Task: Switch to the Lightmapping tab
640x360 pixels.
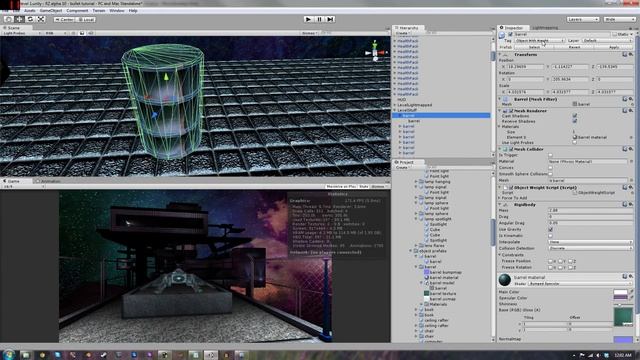Action: 545,28
